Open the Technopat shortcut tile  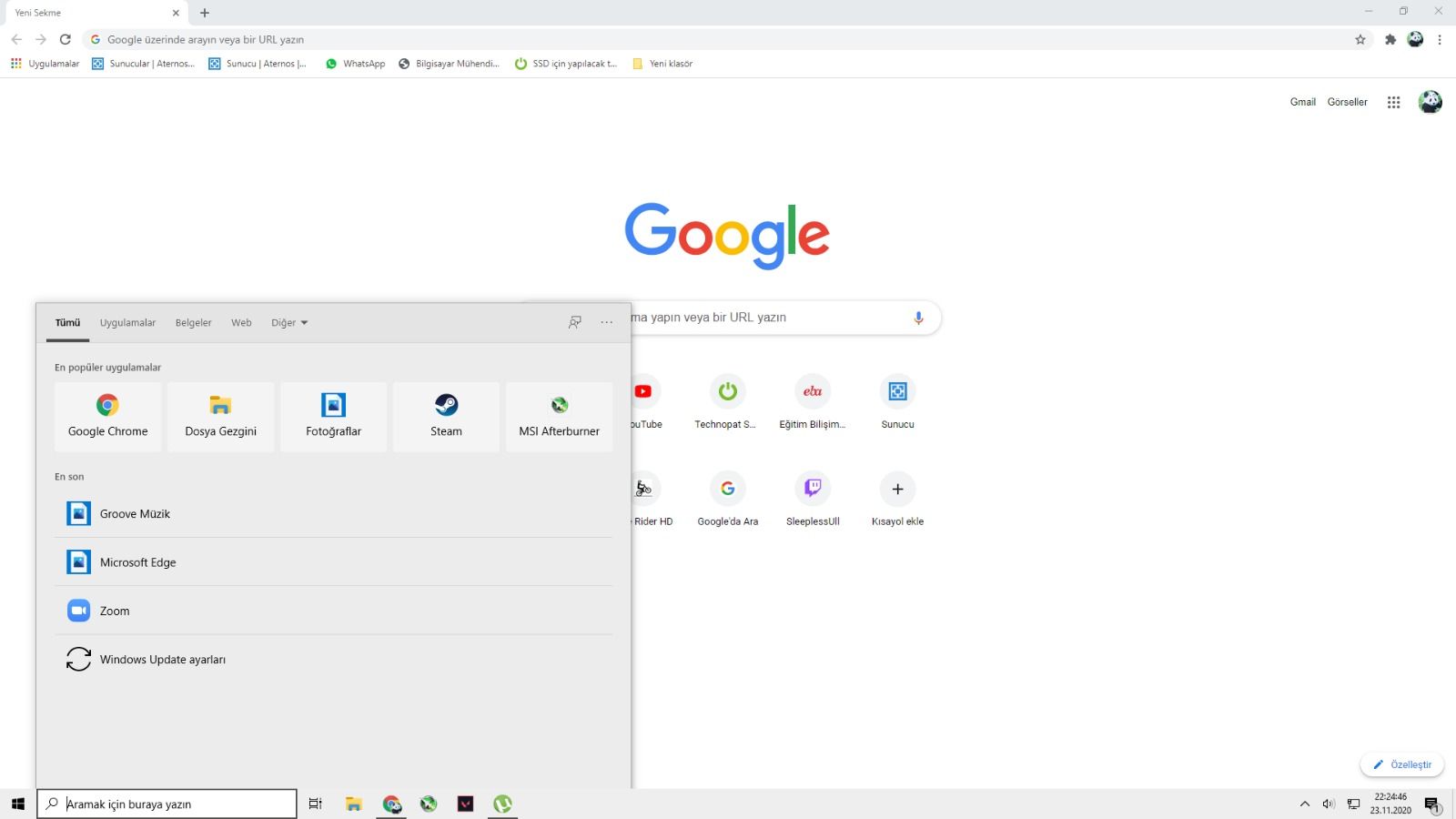click(727, 401)
